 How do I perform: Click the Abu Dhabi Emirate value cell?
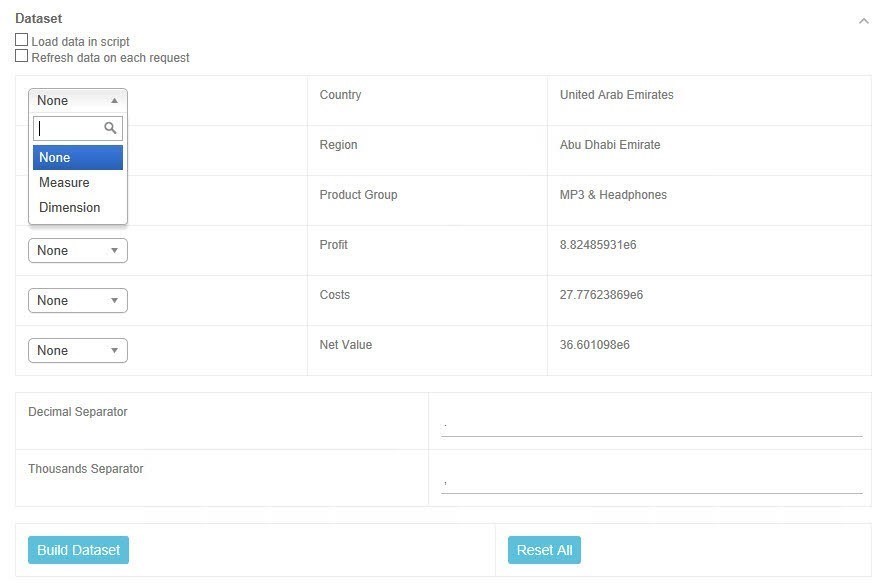610,145
